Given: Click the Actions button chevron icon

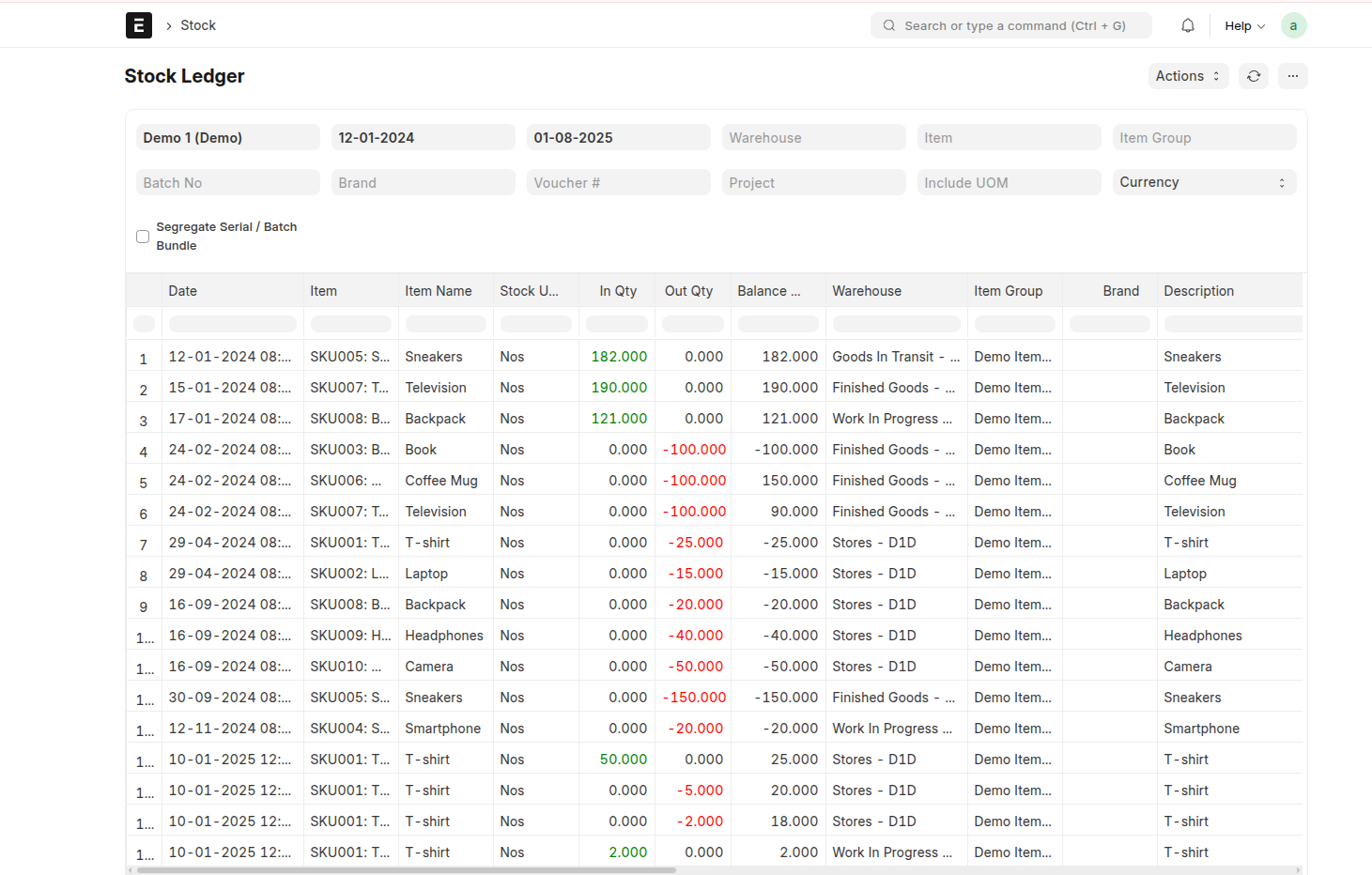Looking at the screenshot, I should 1218,76.
